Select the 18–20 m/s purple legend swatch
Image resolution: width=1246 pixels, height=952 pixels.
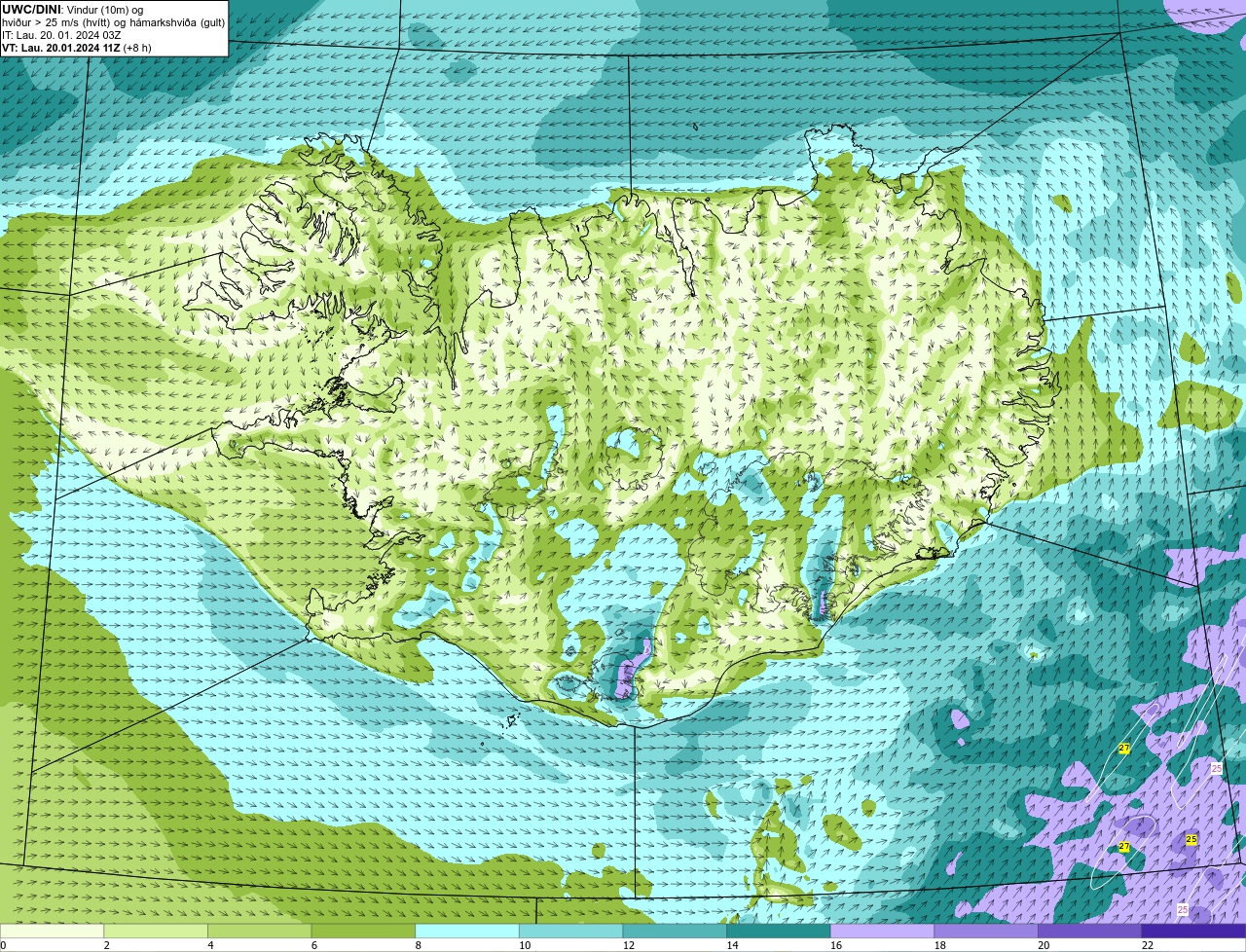point(986,931)
